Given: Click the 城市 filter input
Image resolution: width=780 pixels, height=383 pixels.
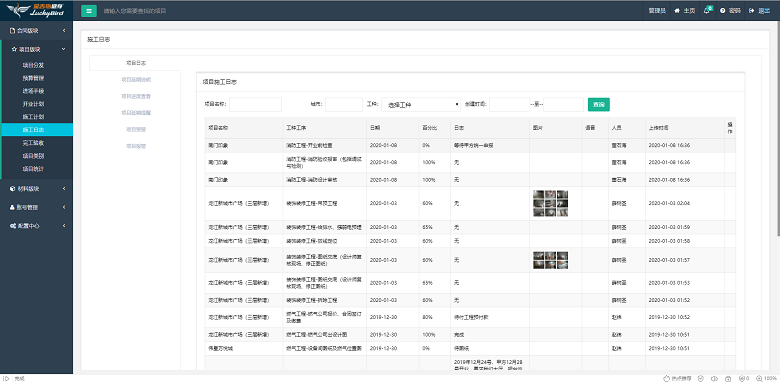Looking at the screenshot, I should pyautogui.click(x=344, y=104).
